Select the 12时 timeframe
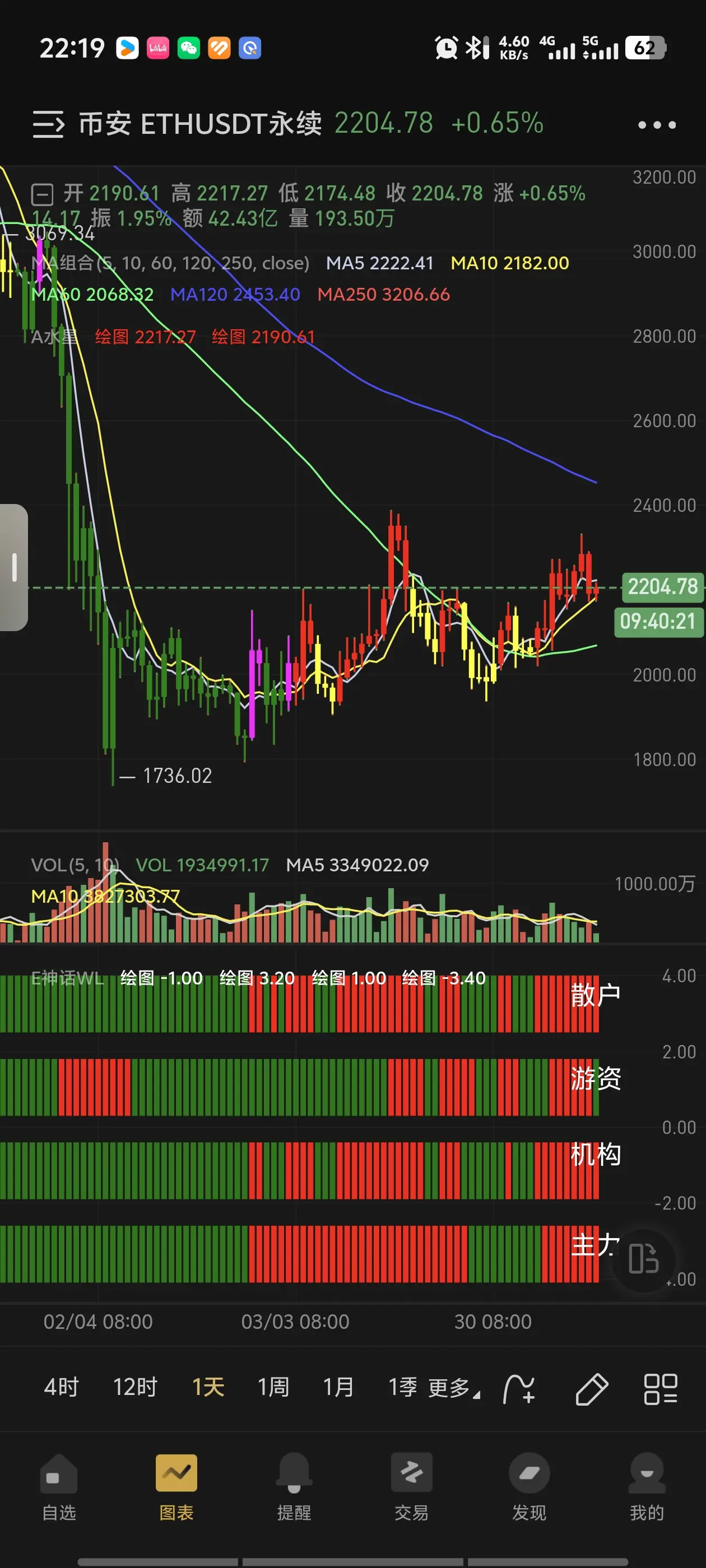Viewport: 706px width, 1568px height. coord(135,1387)
